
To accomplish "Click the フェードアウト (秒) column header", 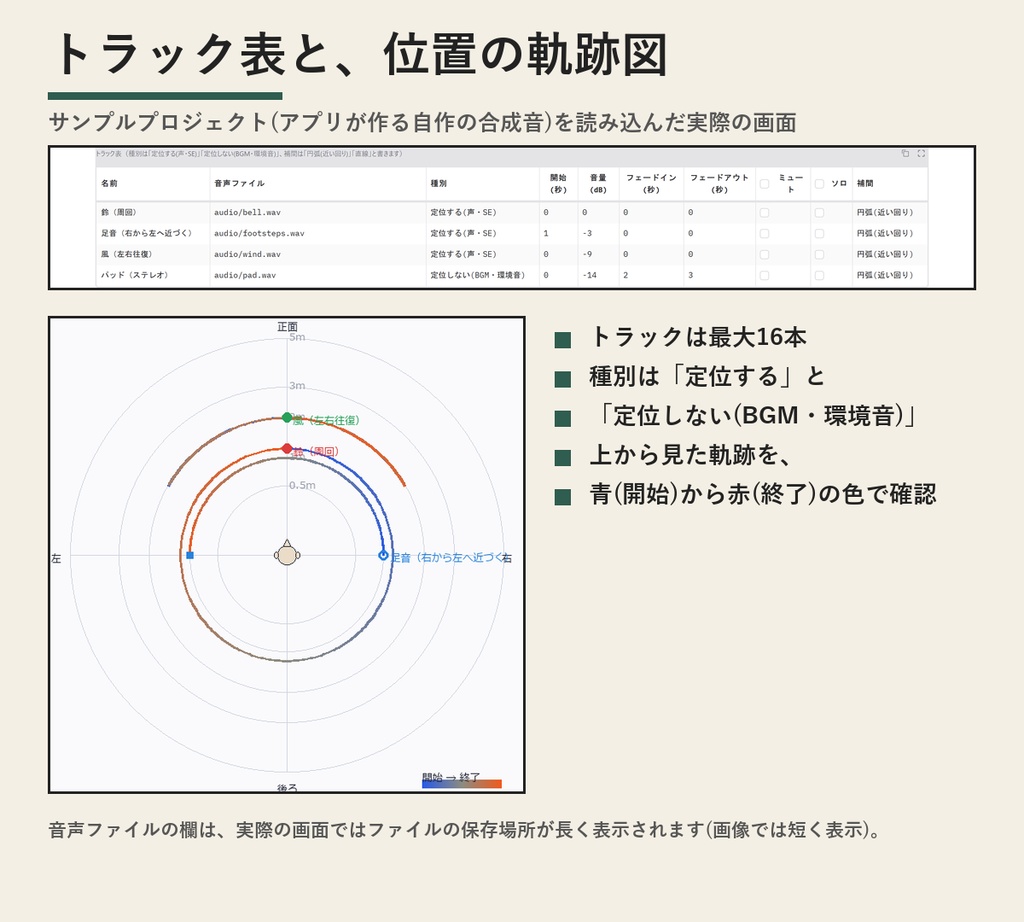I will pyautogui.click(x=719, y=183).
